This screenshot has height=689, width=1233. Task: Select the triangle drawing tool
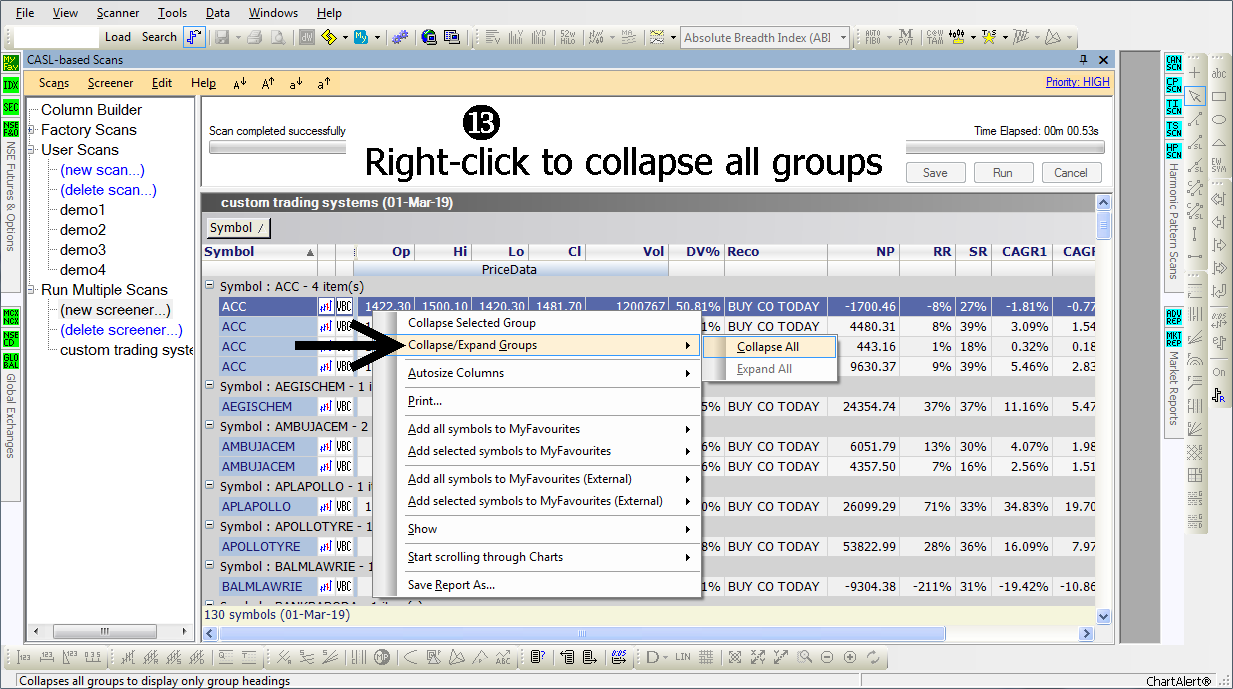click(1219, 144)
